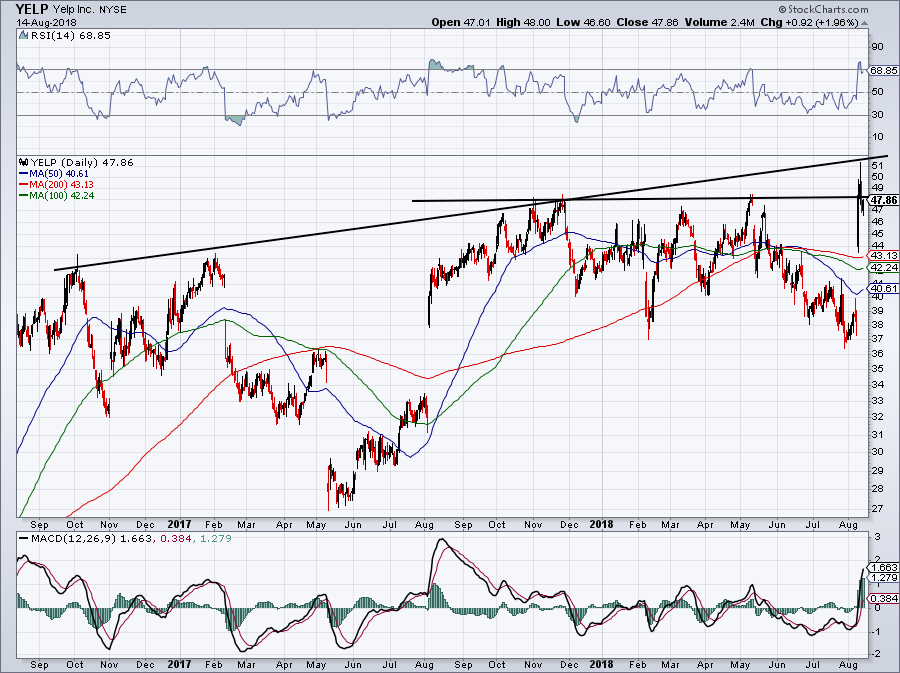The width and height of the screenshot is (900, 673).
Task: Click the YELP ticker symbol in the header
Action: [x=32, y=9]
